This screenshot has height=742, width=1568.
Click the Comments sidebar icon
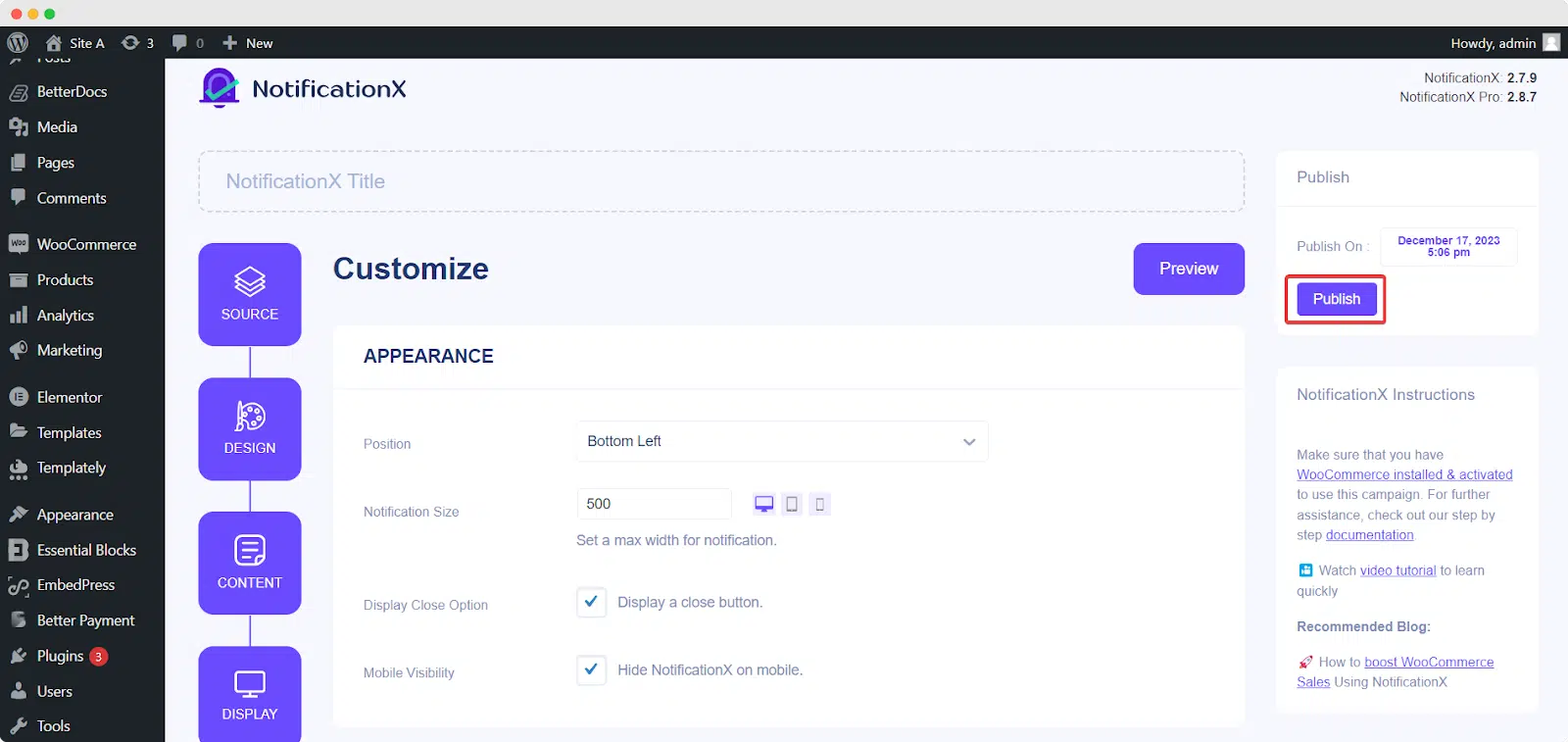point(18,197)
